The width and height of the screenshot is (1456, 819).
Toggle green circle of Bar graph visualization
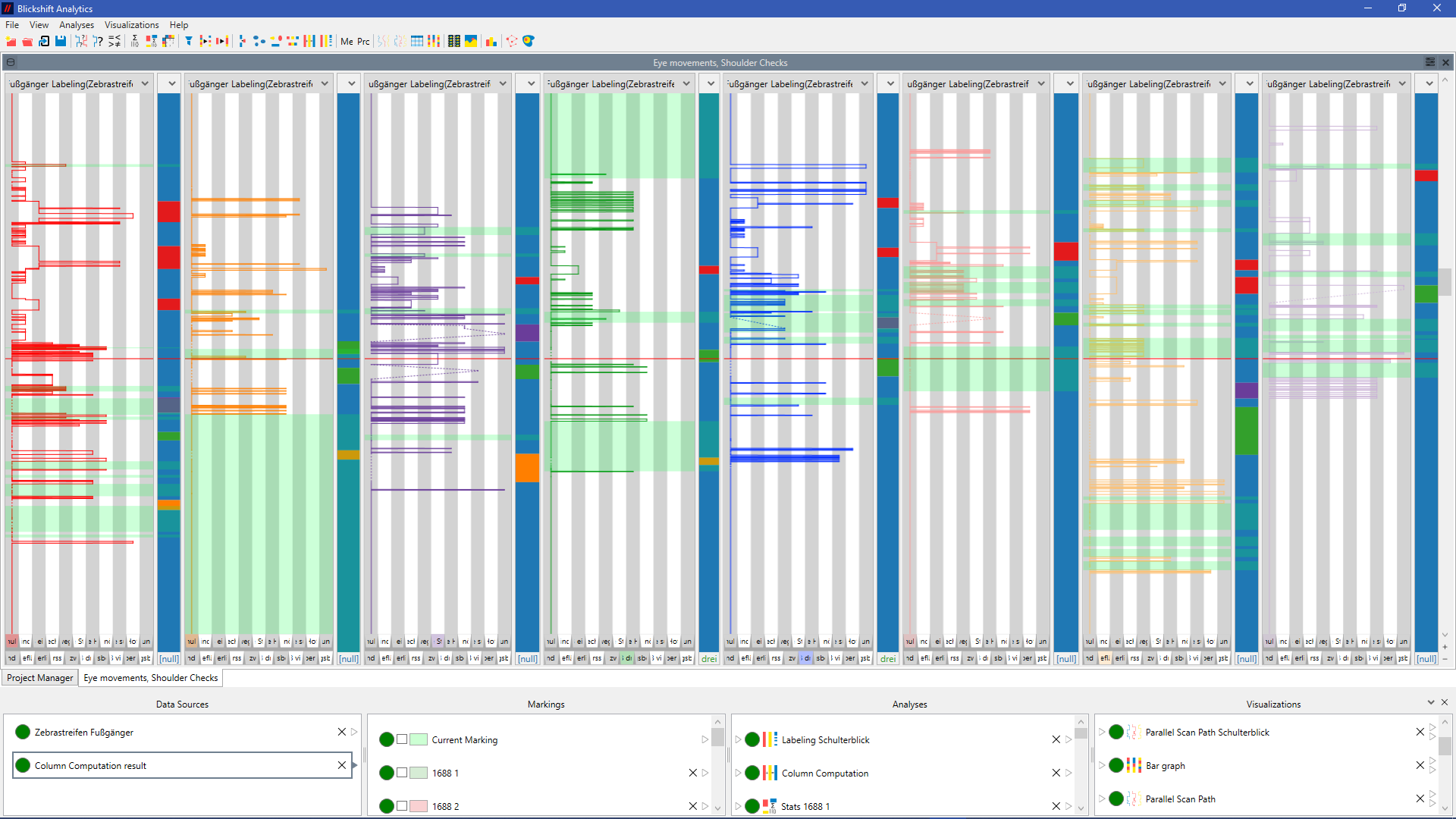(x=1116, y=765)
